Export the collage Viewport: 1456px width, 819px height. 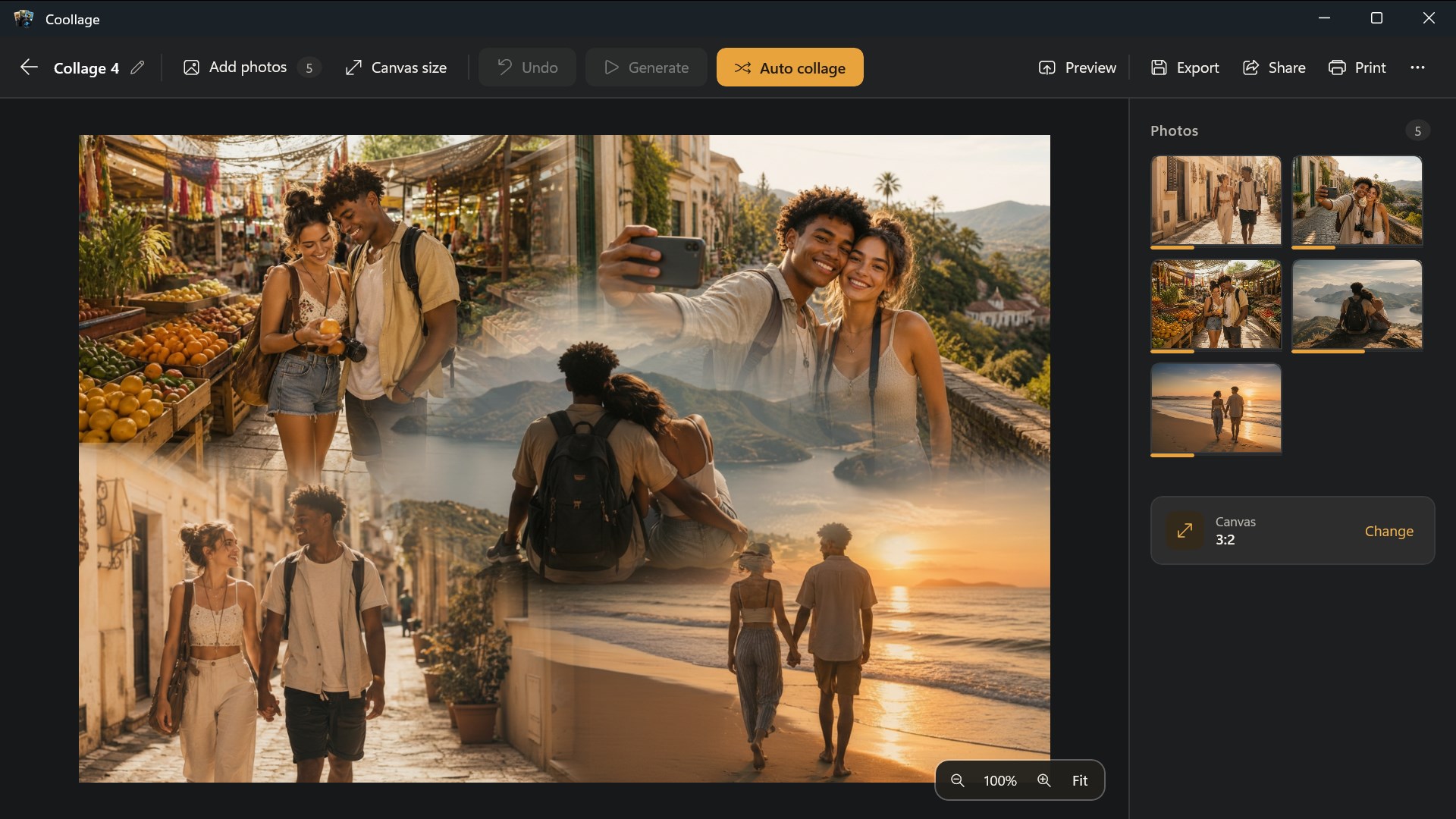tap(1185, 67)
